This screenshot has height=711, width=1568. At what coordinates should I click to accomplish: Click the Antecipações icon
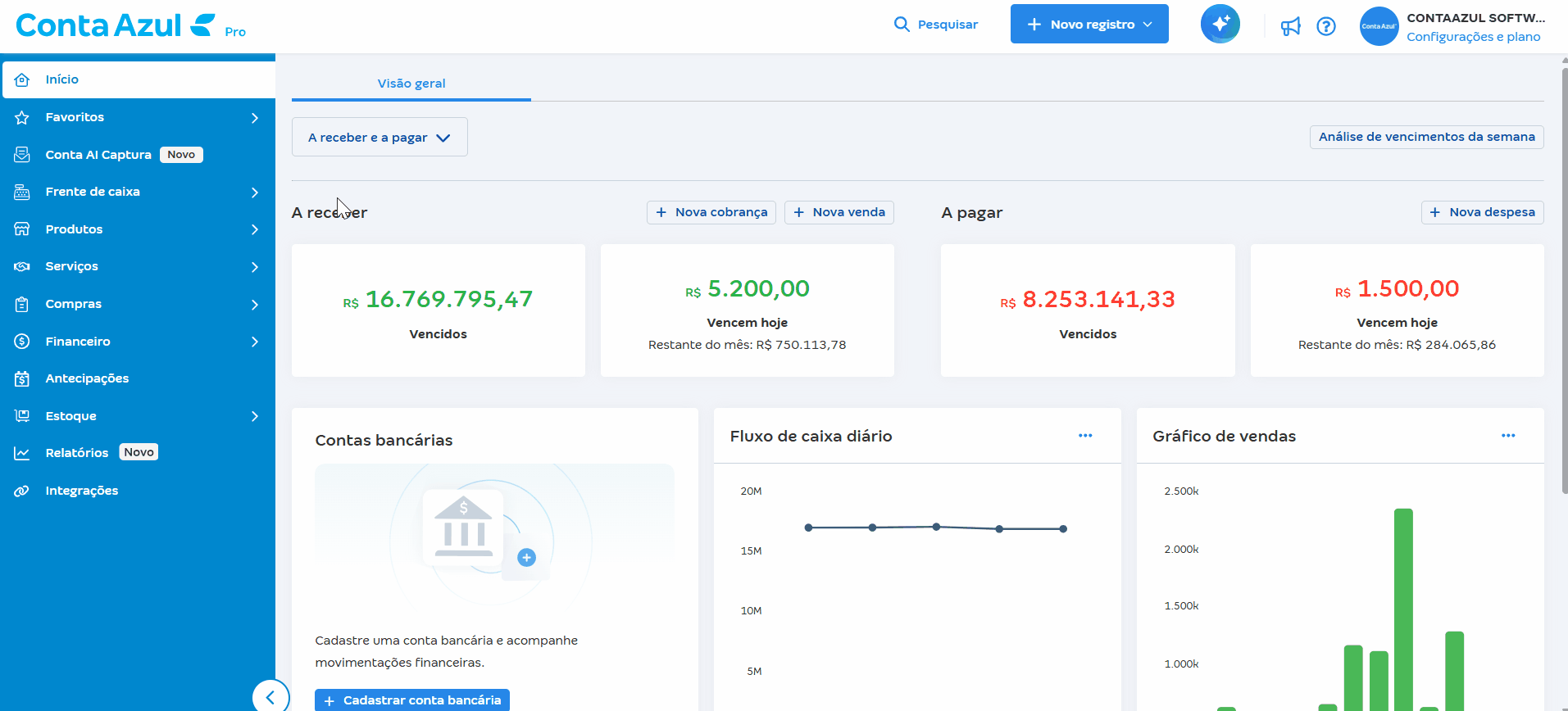22,378
